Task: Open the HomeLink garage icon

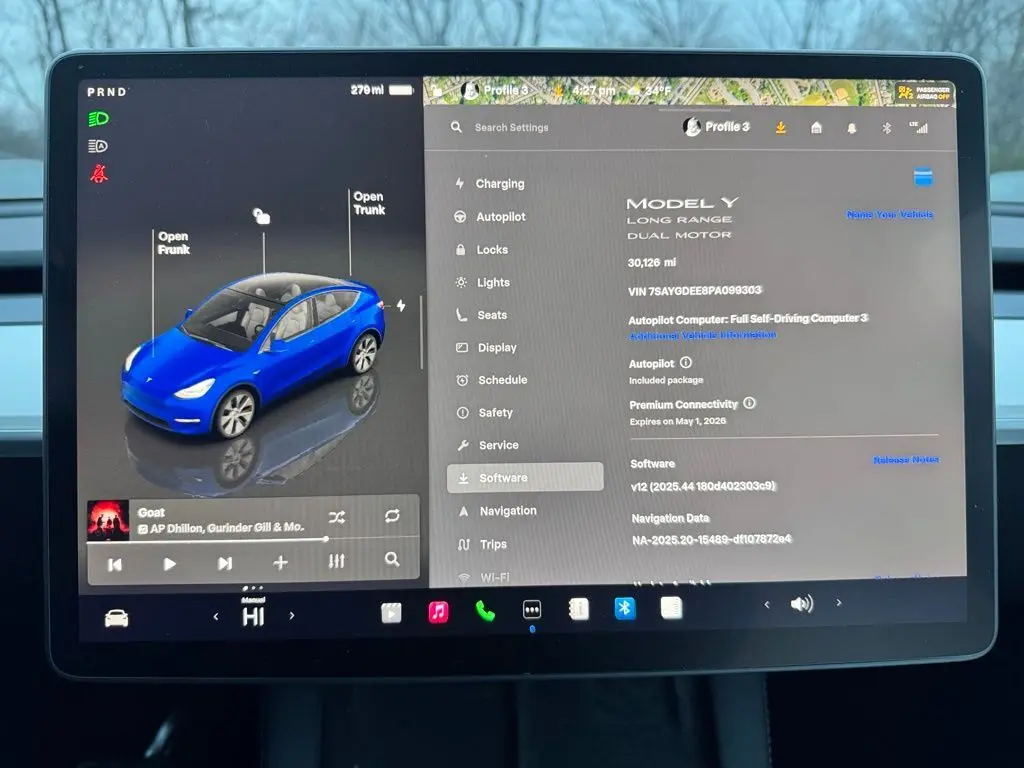Action: click(x=816, y=128)
